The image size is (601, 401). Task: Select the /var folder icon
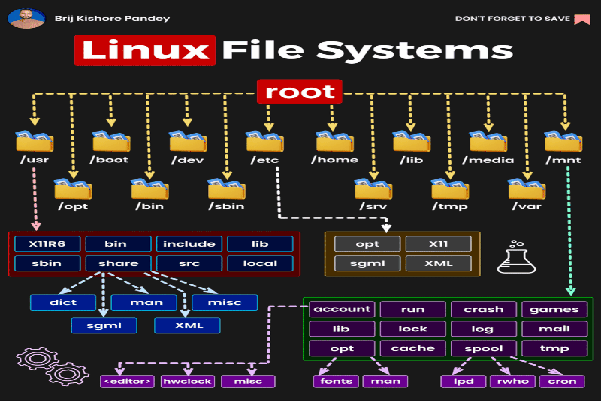pos(526,187)
